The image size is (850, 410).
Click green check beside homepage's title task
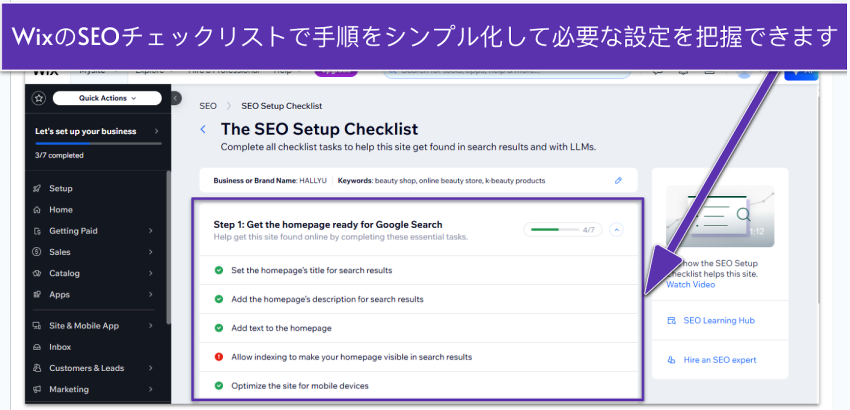point(218,270)
